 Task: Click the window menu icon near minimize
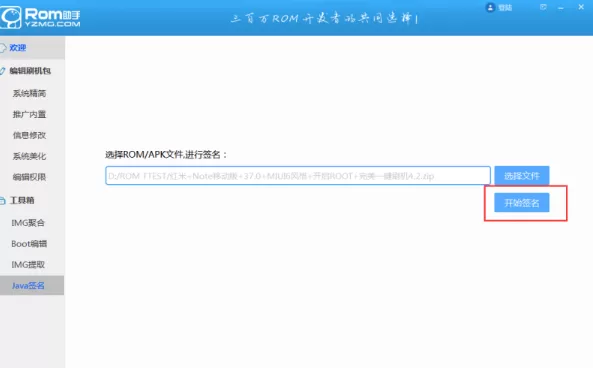coord(543,7)
